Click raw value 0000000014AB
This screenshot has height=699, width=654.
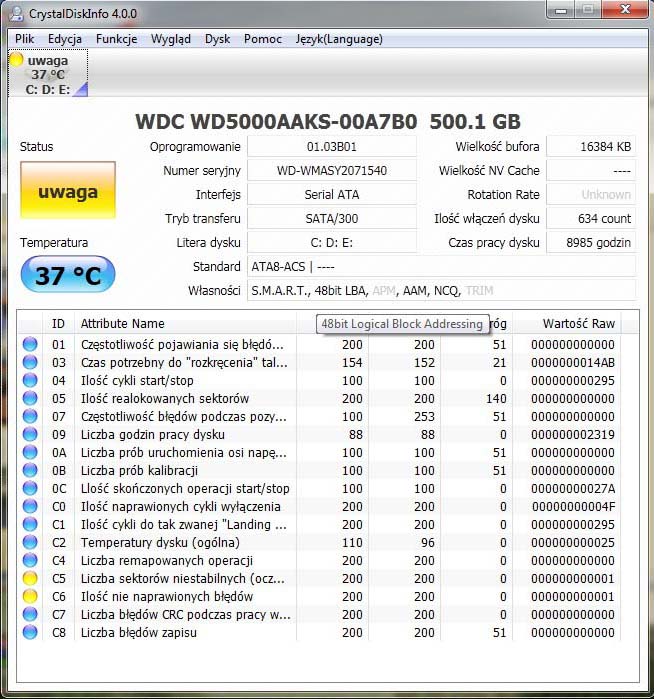click(573, 363)
